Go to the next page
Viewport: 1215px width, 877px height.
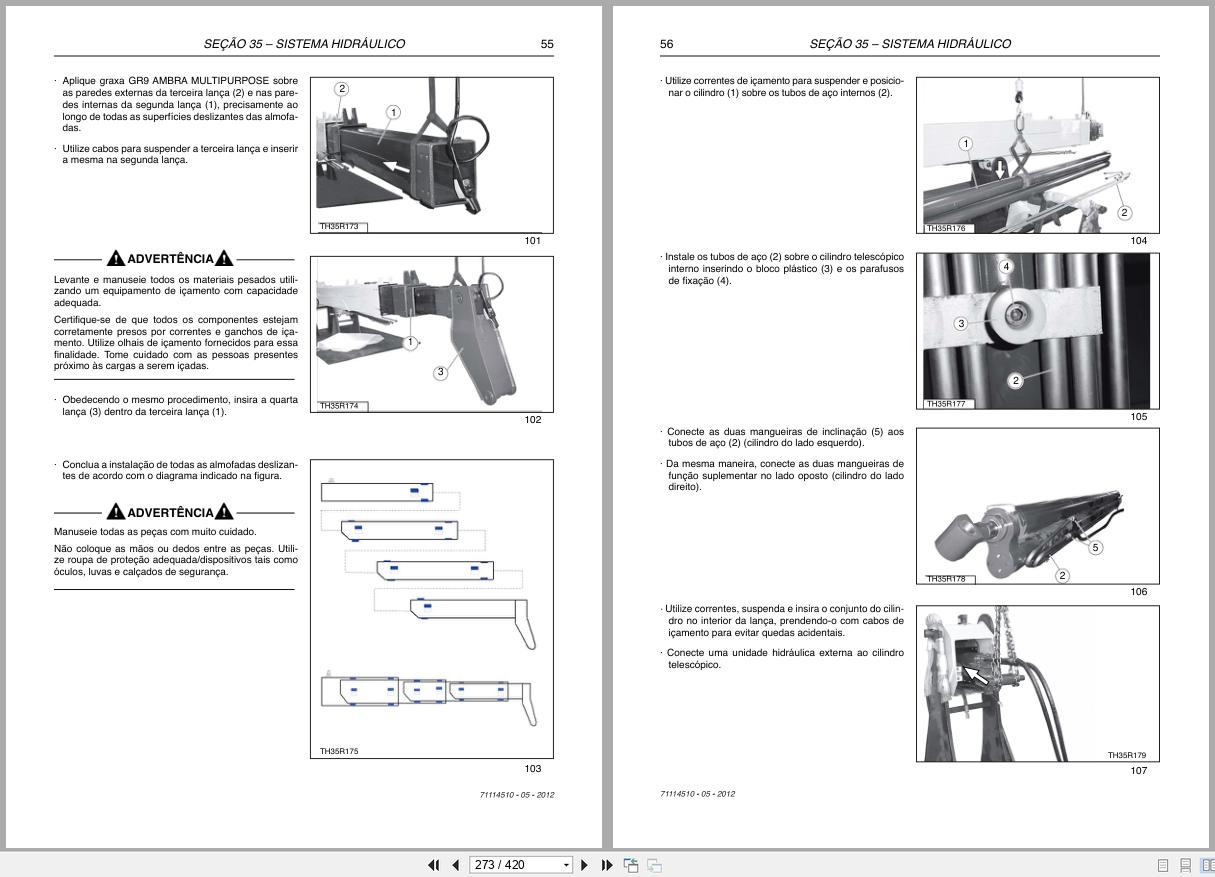[x=585, y=865]
